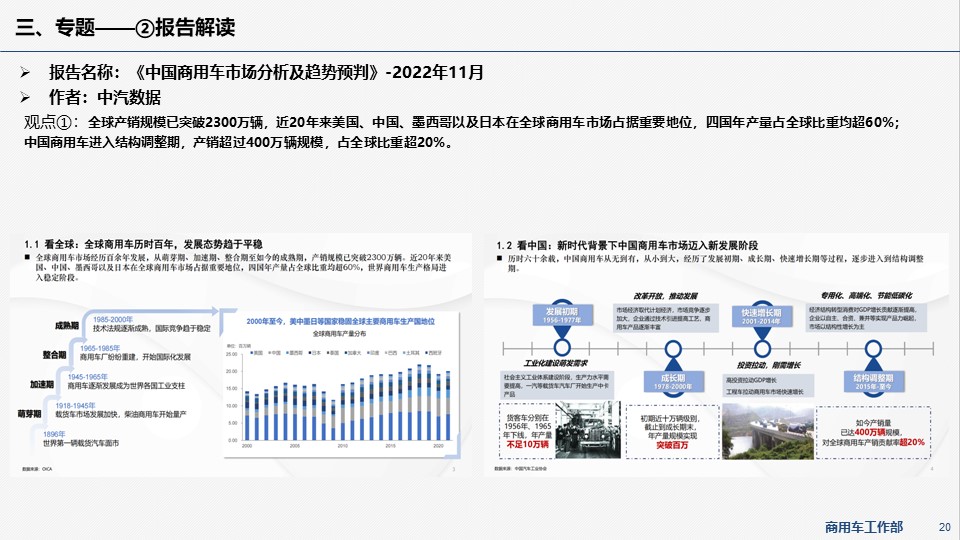Click the bridge highway photo
960x540 pixels.
768,431
